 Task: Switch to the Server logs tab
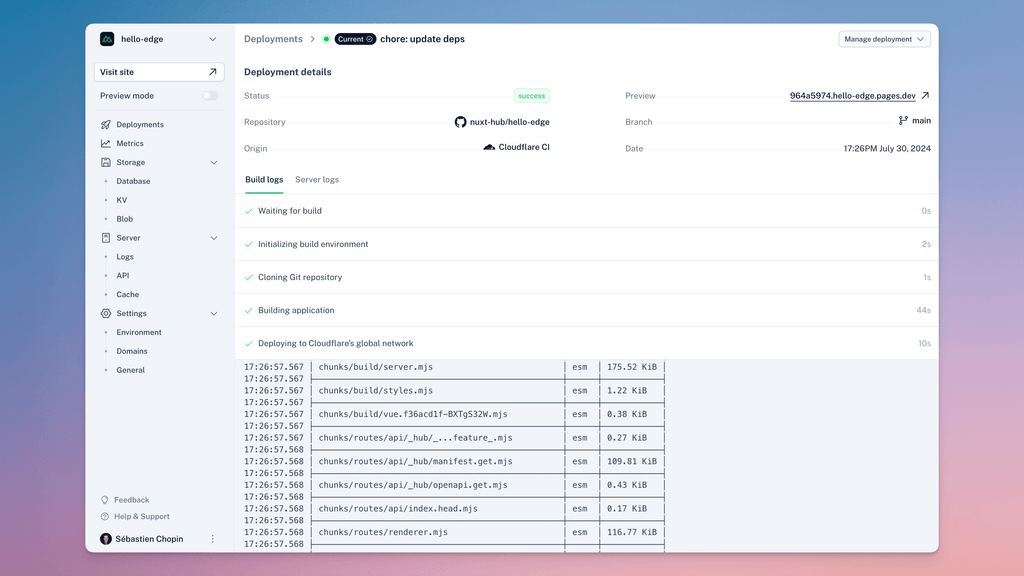click(316, 181)
